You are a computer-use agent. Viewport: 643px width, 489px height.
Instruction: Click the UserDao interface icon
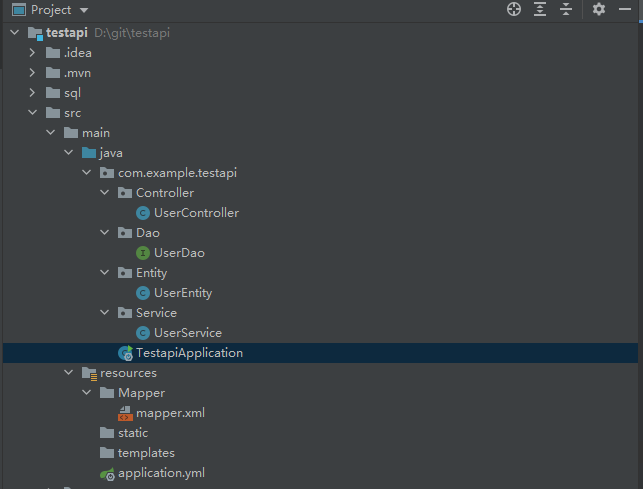(143, 253)
